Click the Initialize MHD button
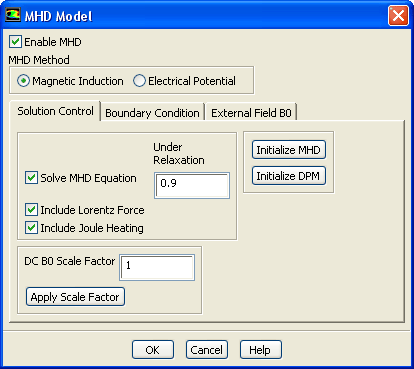Viewport: 414px width, 369px height. pos(289,150)
